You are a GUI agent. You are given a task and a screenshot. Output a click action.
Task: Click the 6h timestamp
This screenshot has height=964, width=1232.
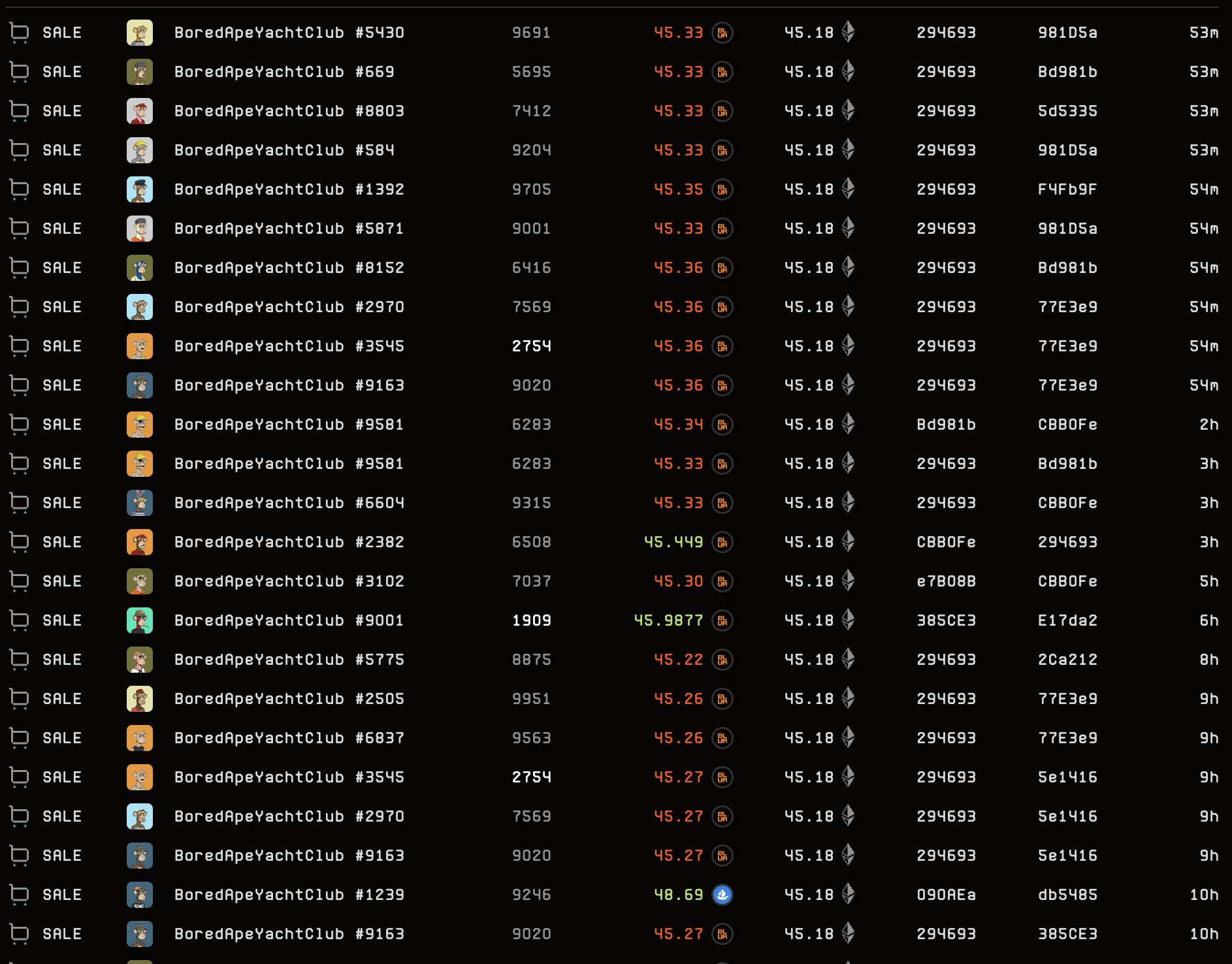coord(1209,620)
